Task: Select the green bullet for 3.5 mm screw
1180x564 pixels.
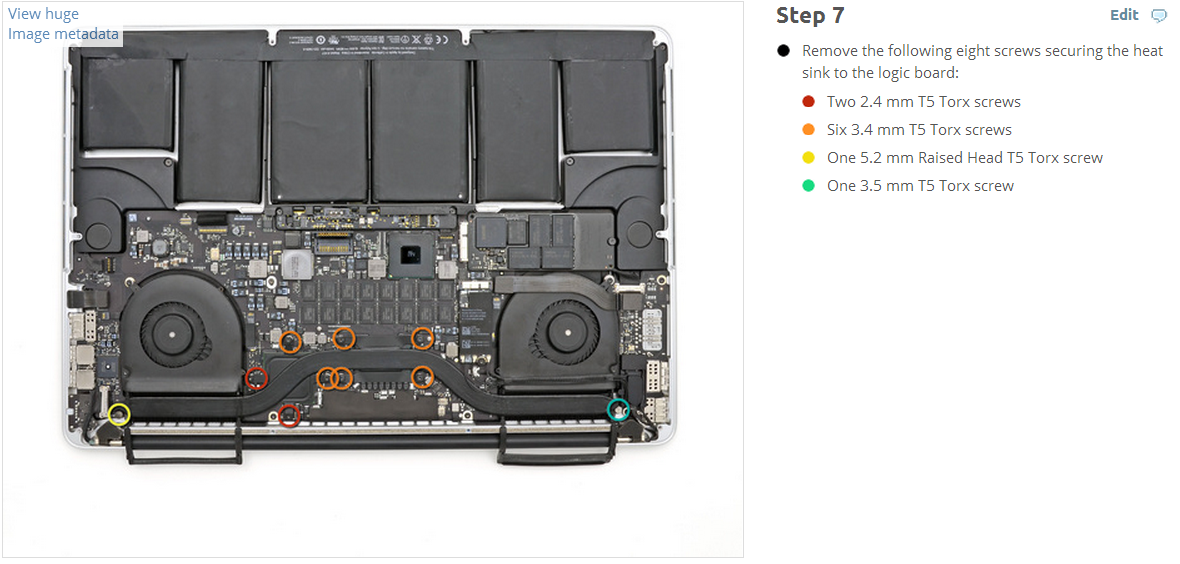Action: coord(809,186)
